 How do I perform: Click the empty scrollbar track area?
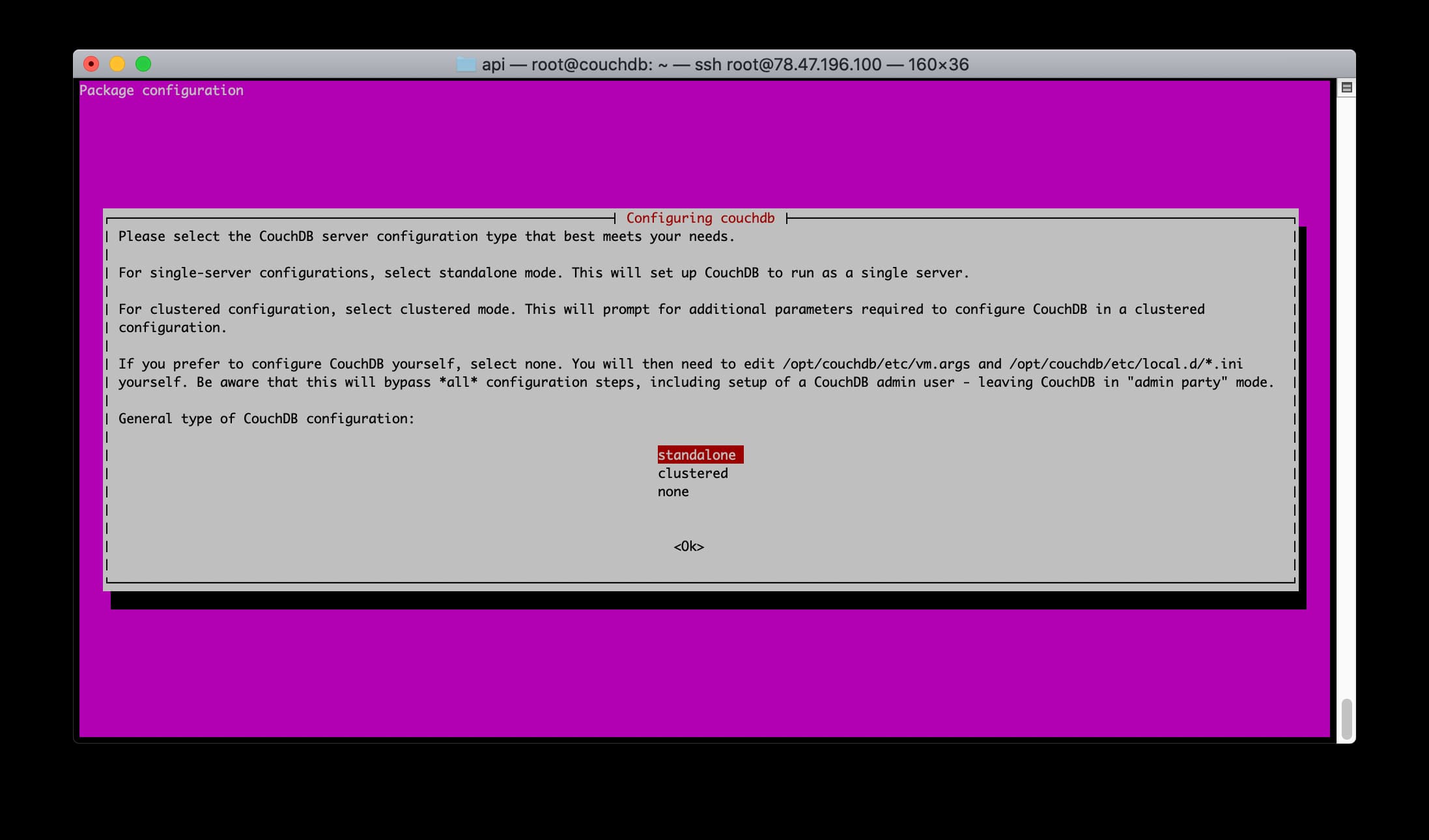1346,391
